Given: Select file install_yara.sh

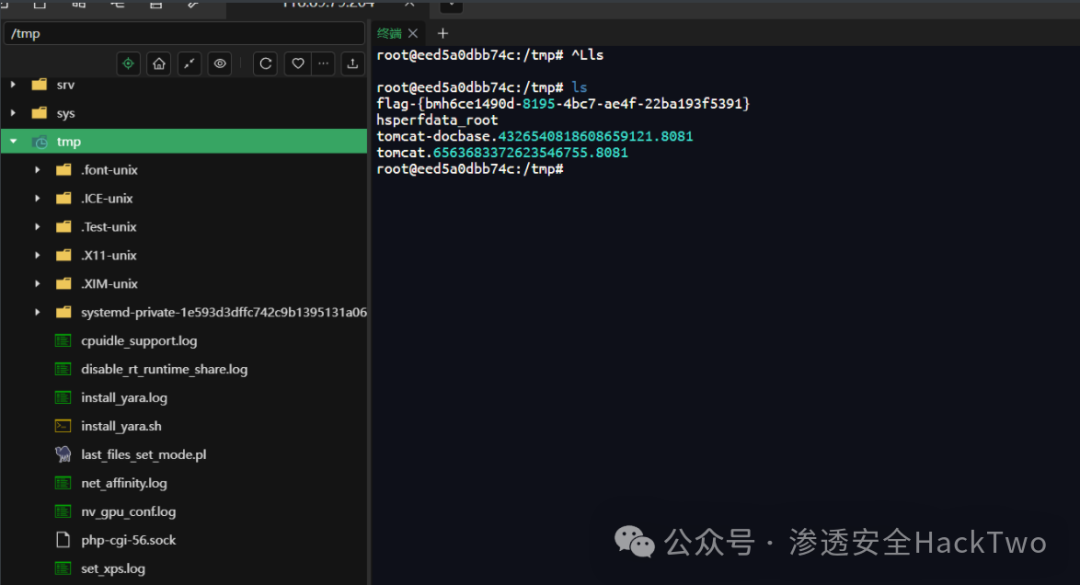Looking at the screenshot, I should coord(121,426).
